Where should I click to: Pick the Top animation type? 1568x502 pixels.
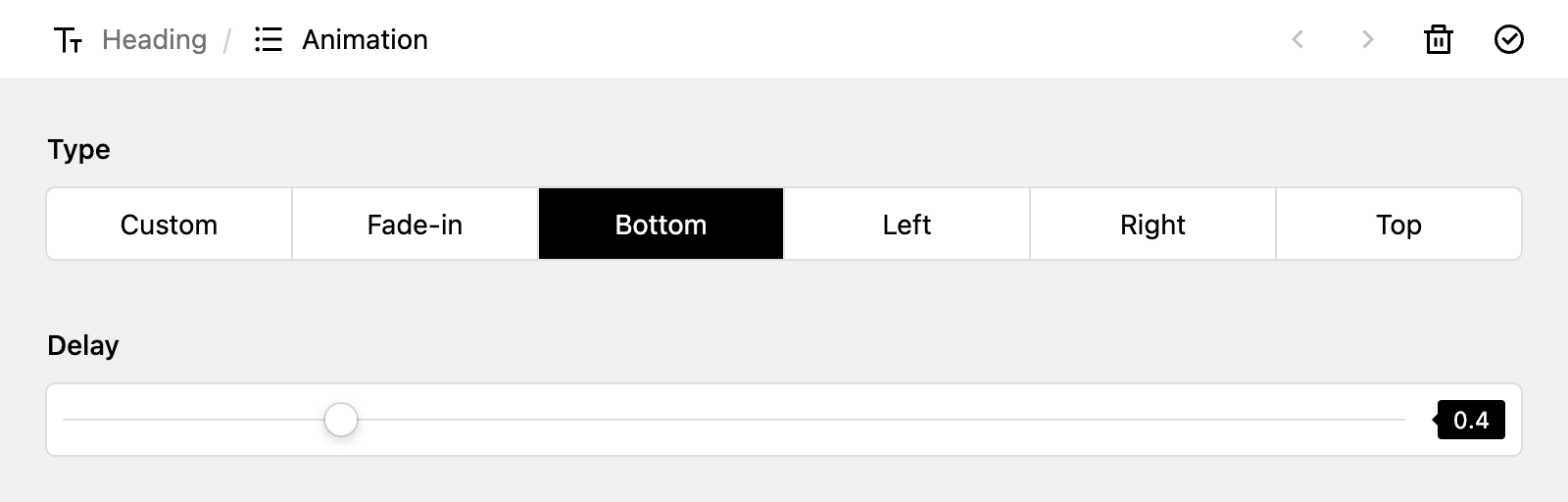[1398, 225]
